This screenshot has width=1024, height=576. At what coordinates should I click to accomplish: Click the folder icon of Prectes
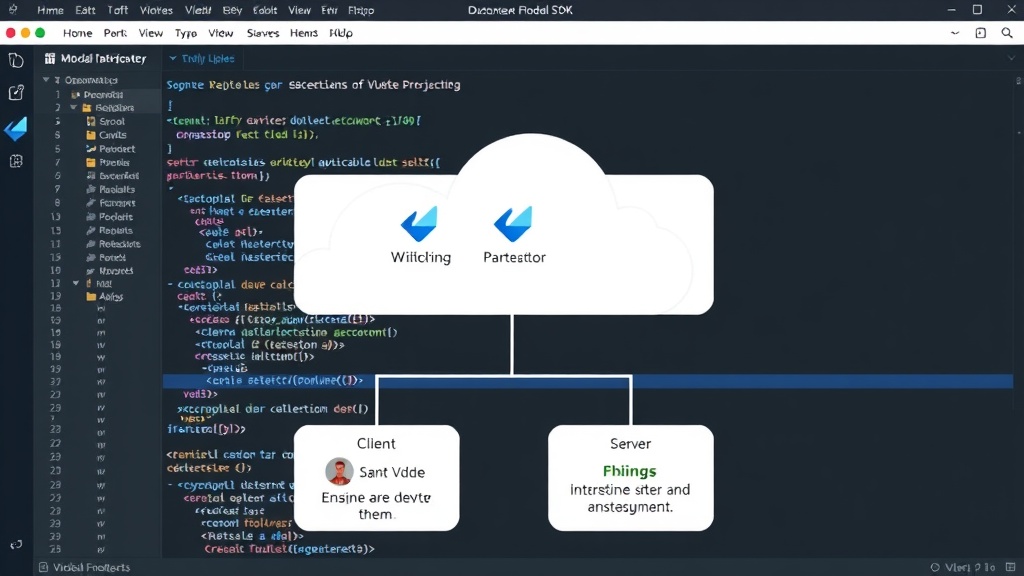pyautogui.click(x=91, y=163)
